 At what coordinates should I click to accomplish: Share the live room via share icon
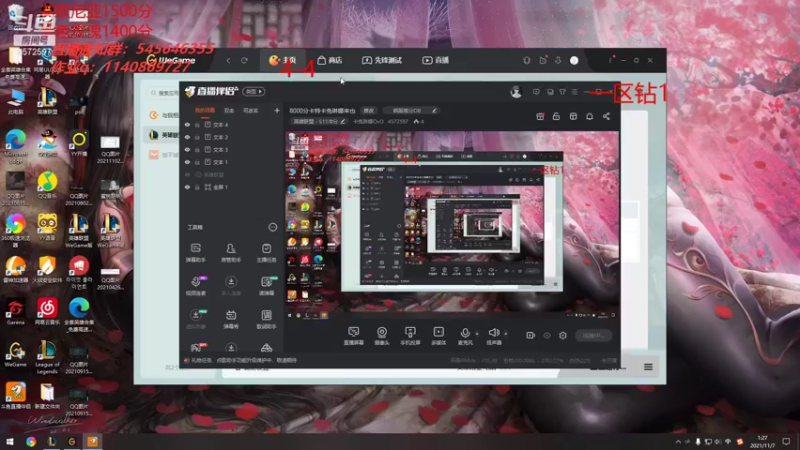606,116
